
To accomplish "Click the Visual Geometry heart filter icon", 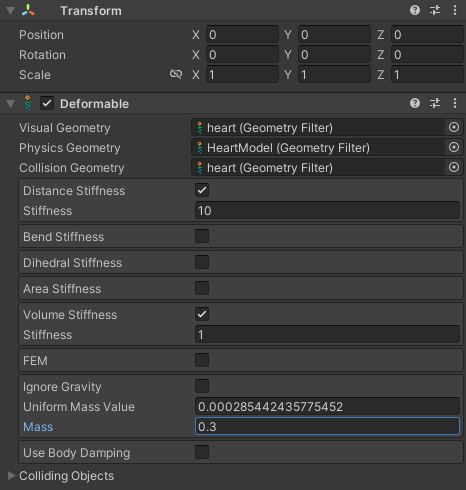I will pos(200,128).
